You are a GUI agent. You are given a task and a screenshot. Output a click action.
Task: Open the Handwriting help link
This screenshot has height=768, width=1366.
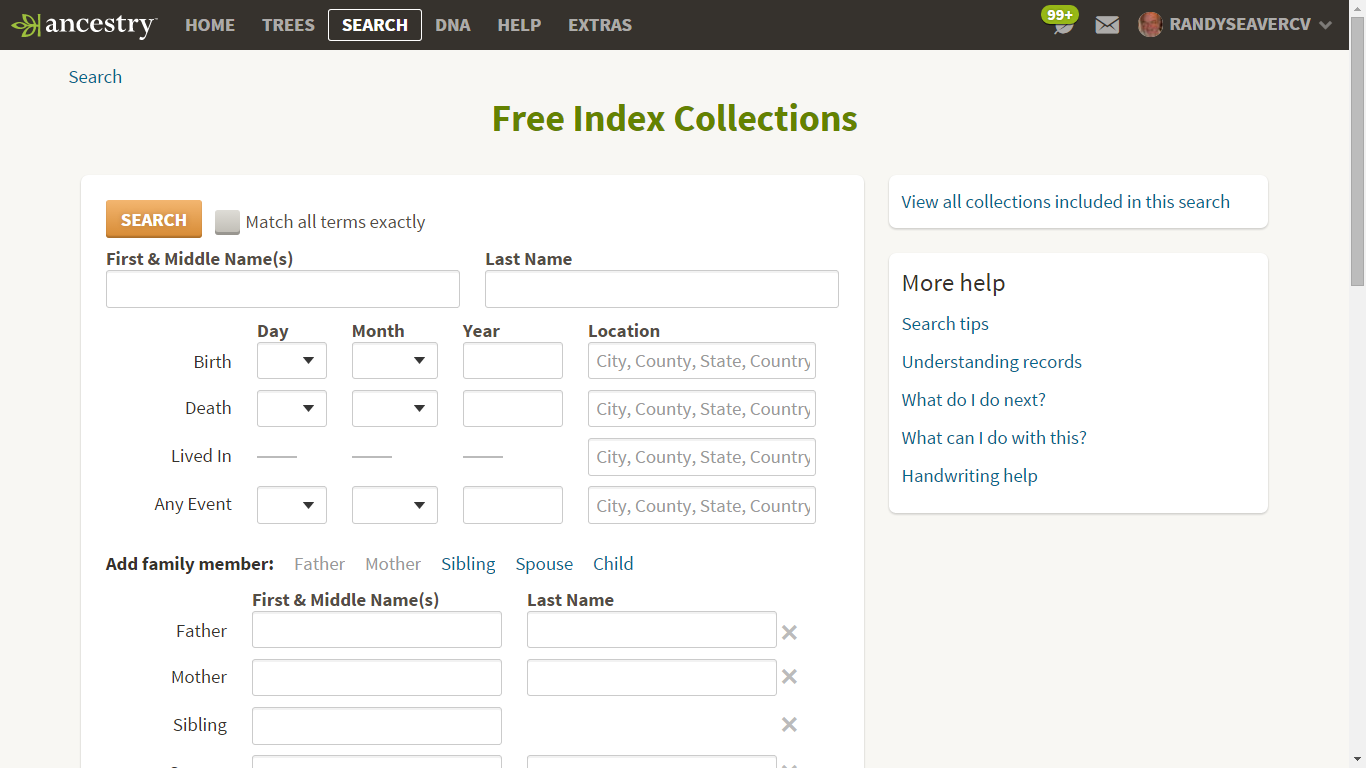pos(969,475)
